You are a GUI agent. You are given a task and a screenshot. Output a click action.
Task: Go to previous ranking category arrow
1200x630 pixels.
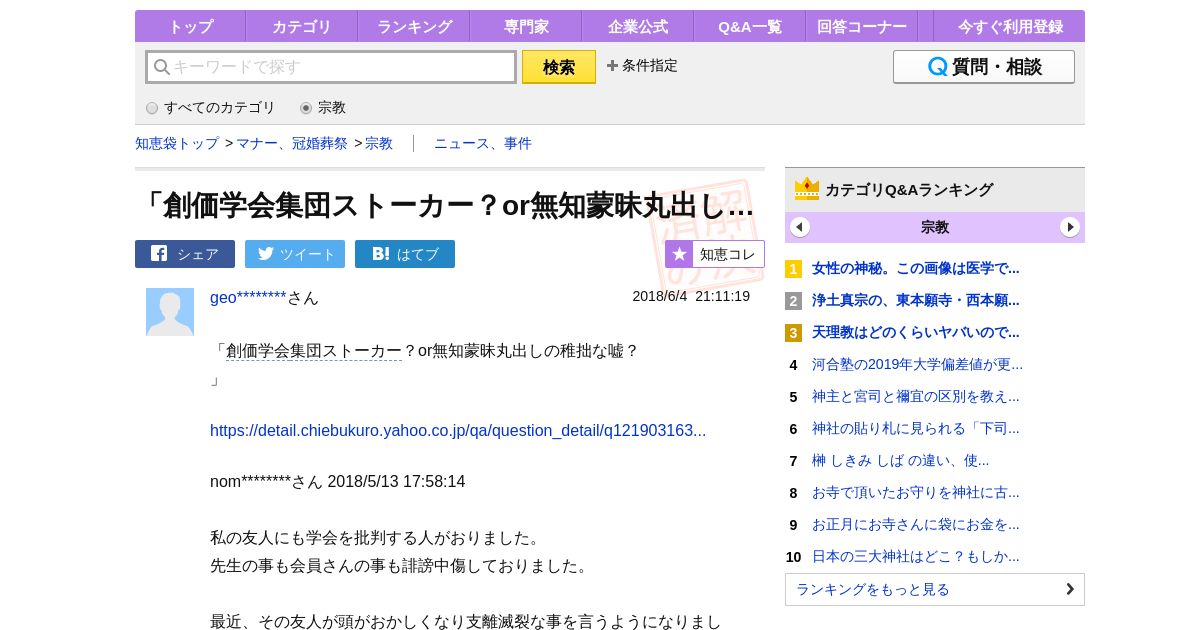click(x=800, y=227)
